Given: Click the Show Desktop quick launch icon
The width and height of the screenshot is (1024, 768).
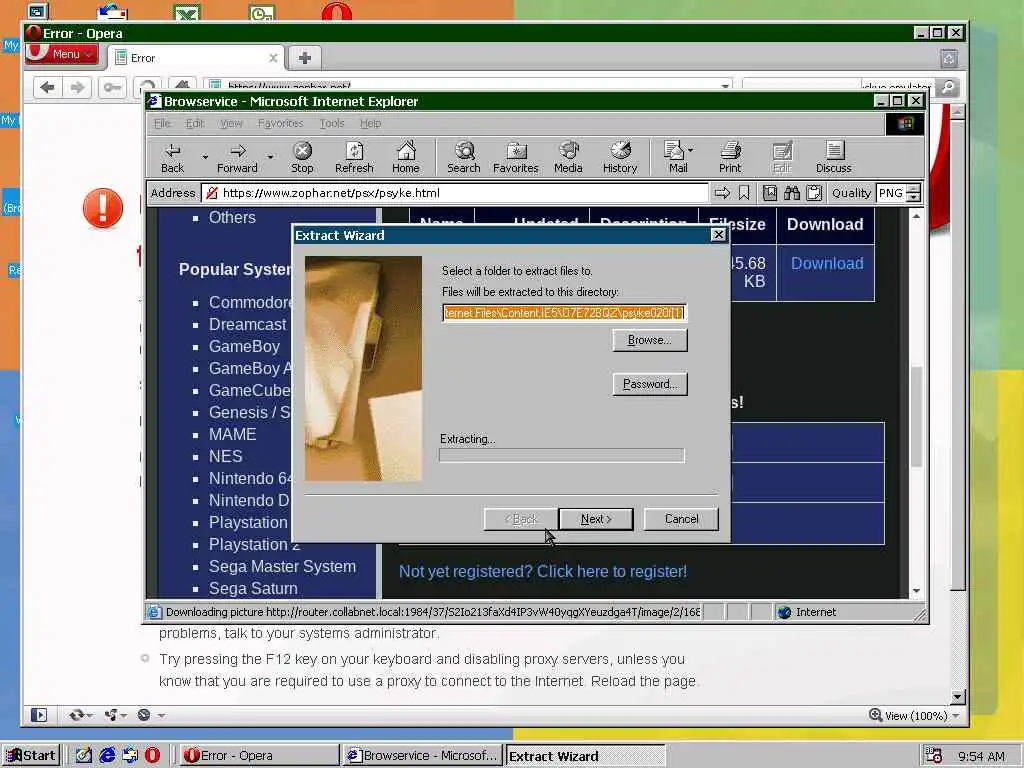Looking at the screenshot, I should coord(84,755).
